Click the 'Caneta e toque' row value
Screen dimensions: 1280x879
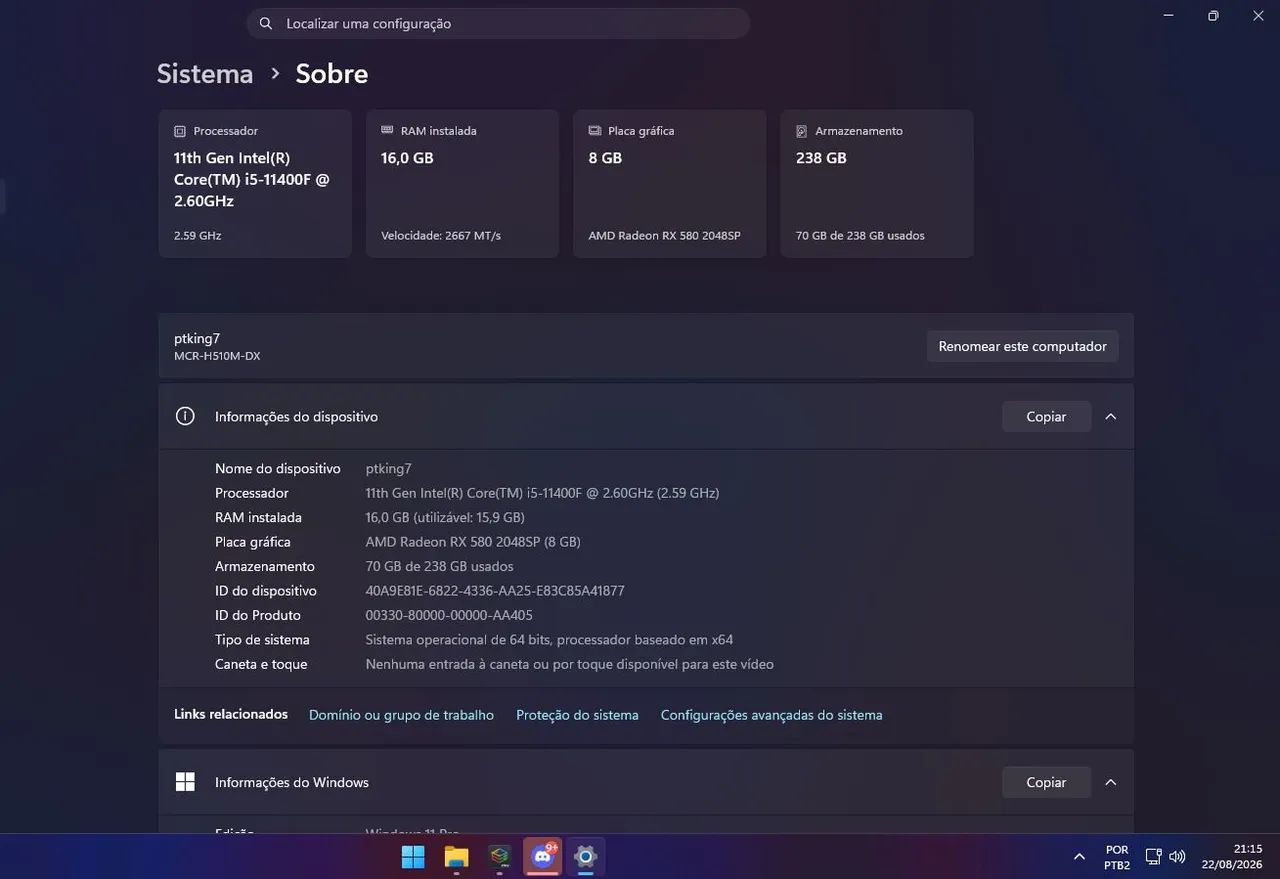tap(569, 664)
